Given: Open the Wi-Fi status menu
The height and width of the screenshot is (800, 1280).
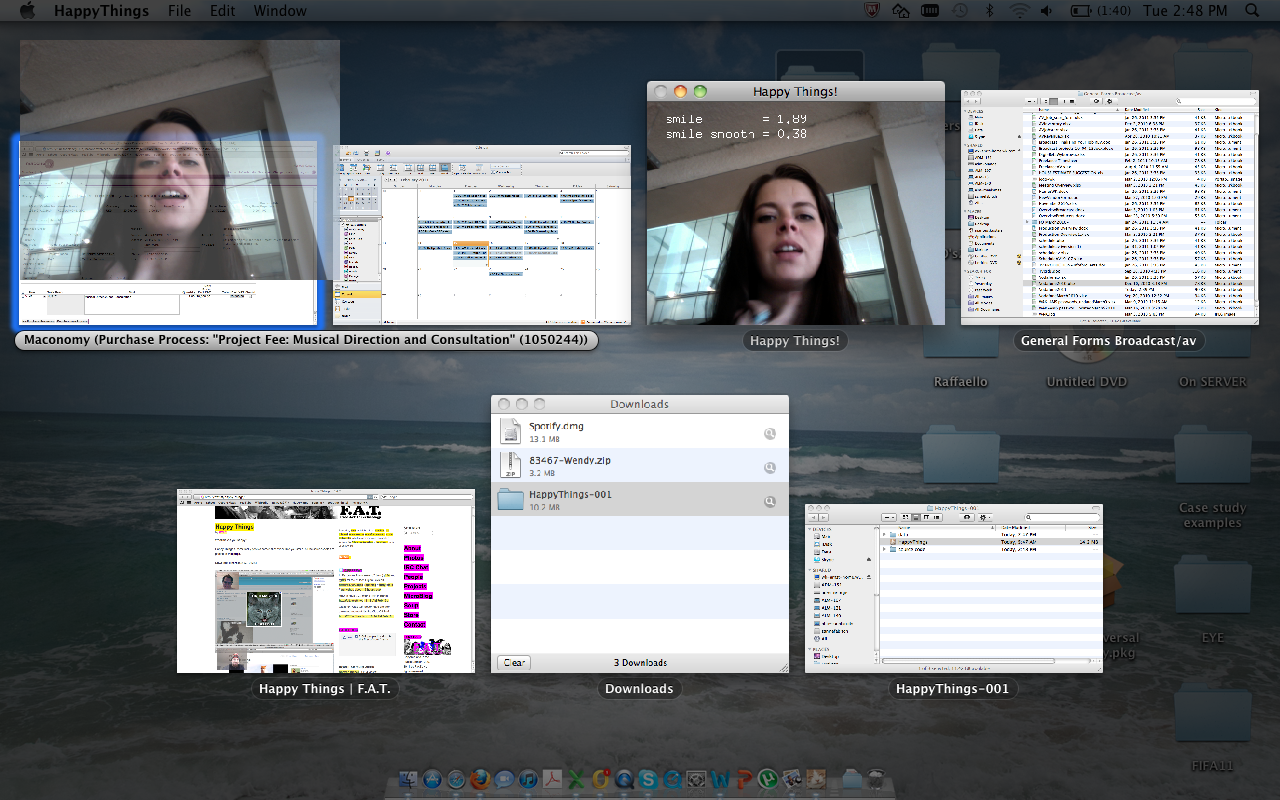Looking at the screenshot, I should [x=1019, y=11].
